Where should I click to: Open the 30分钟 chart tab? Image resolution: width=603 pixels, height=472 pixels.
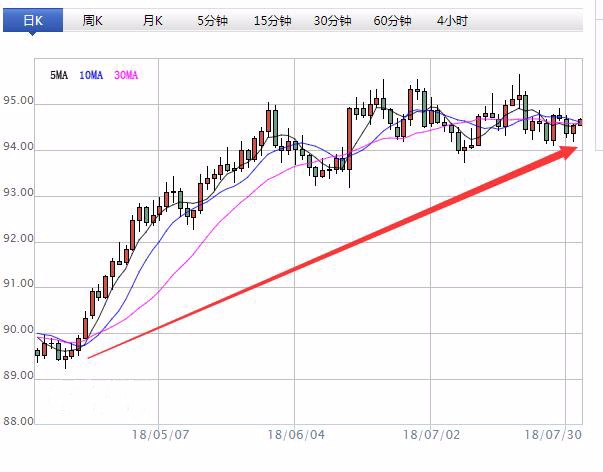pos(332,20)
